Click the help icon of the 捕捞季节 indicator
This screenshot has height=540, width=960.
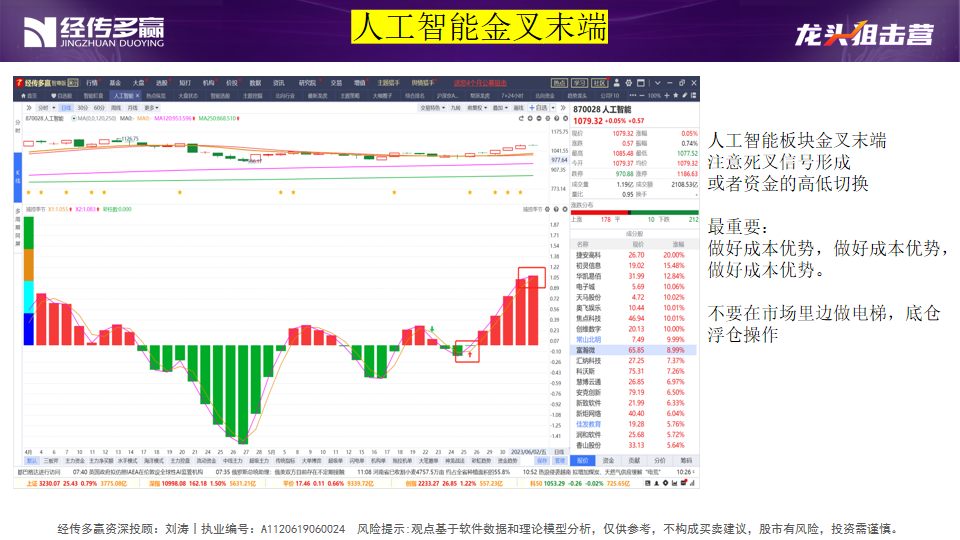(x=556, y=209)
